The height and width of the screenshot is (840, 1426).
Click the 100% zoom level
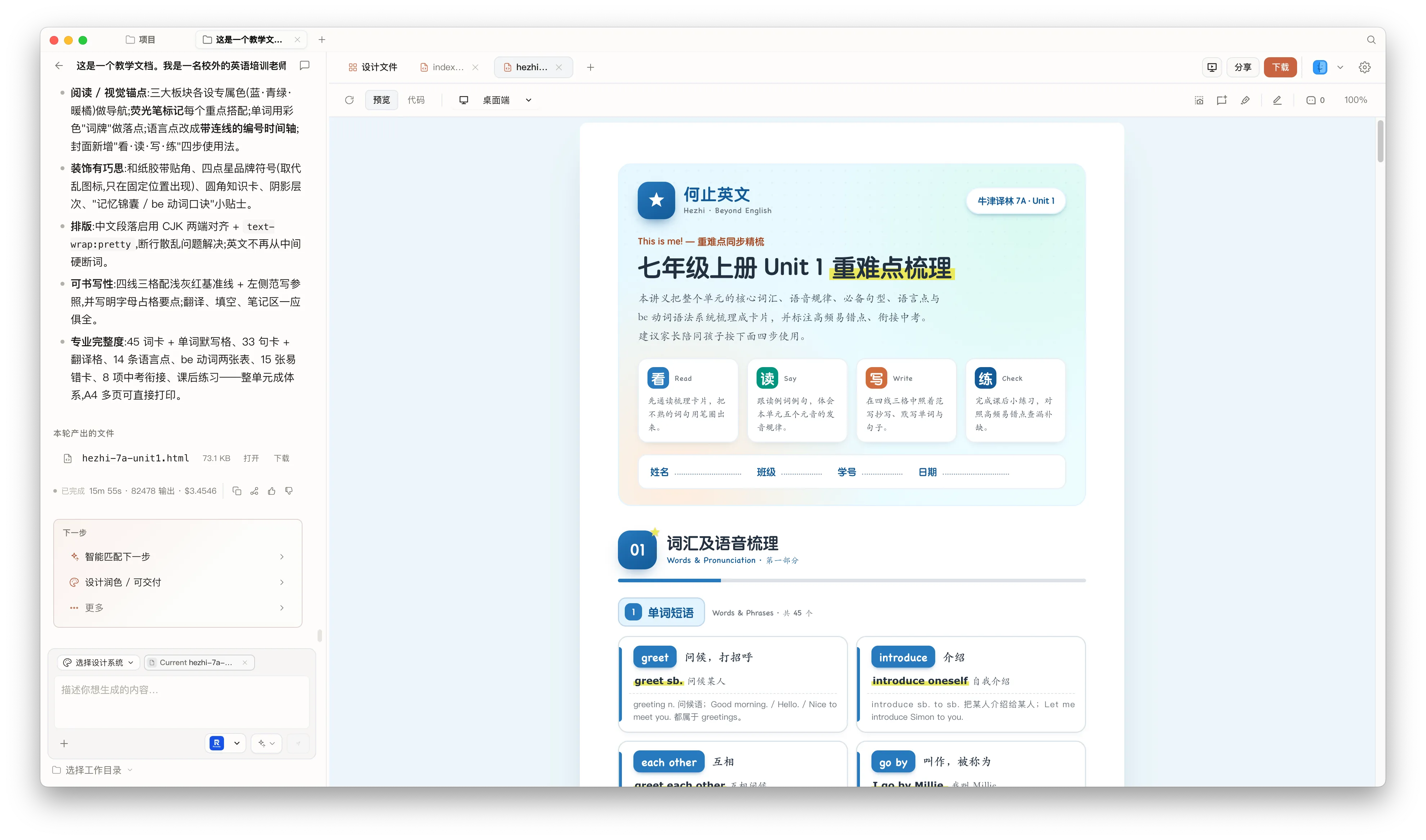[x=1355, y=100]
